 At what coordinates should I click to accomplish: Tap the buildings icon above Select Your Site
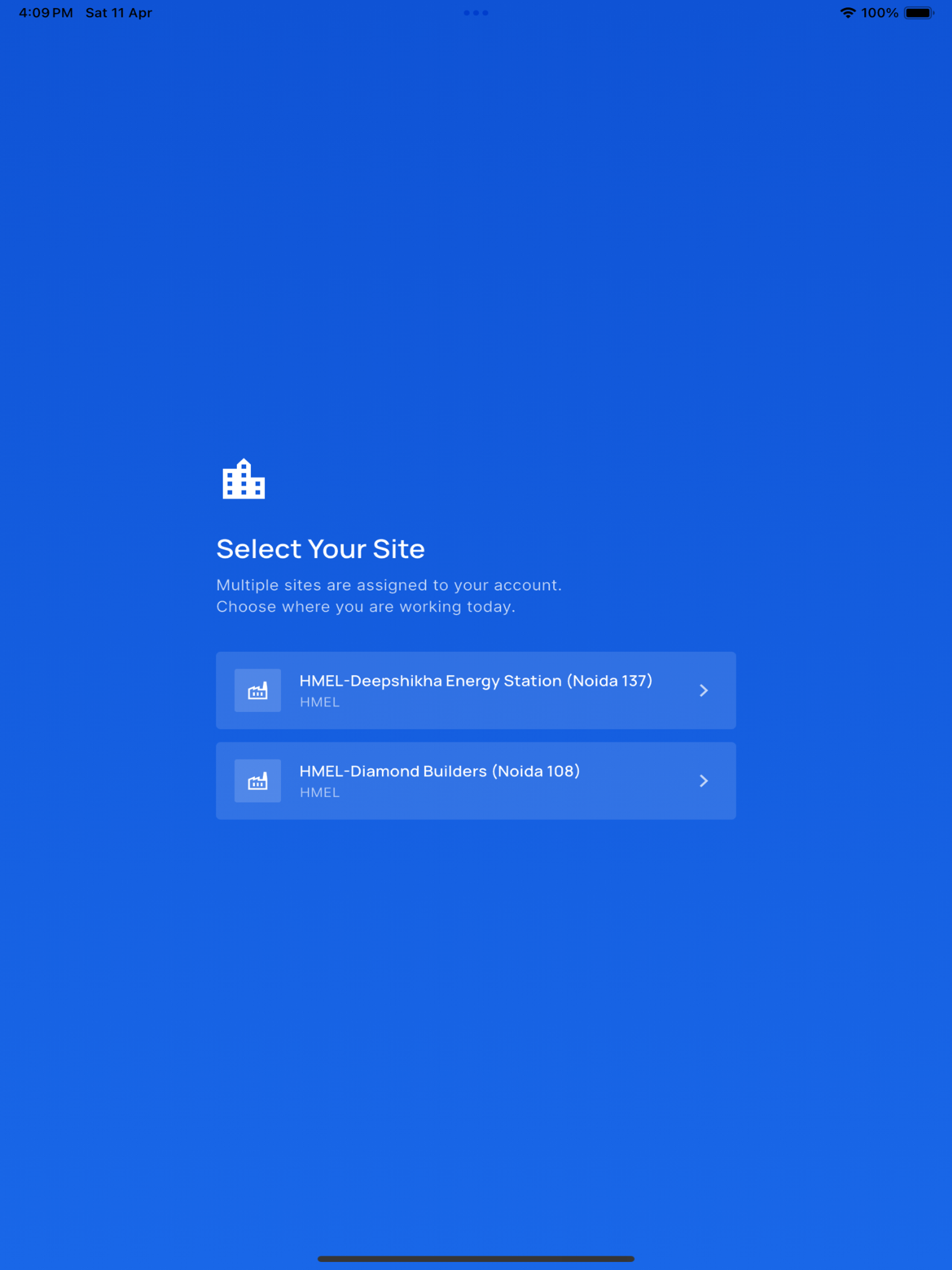(x=244, y=479)
